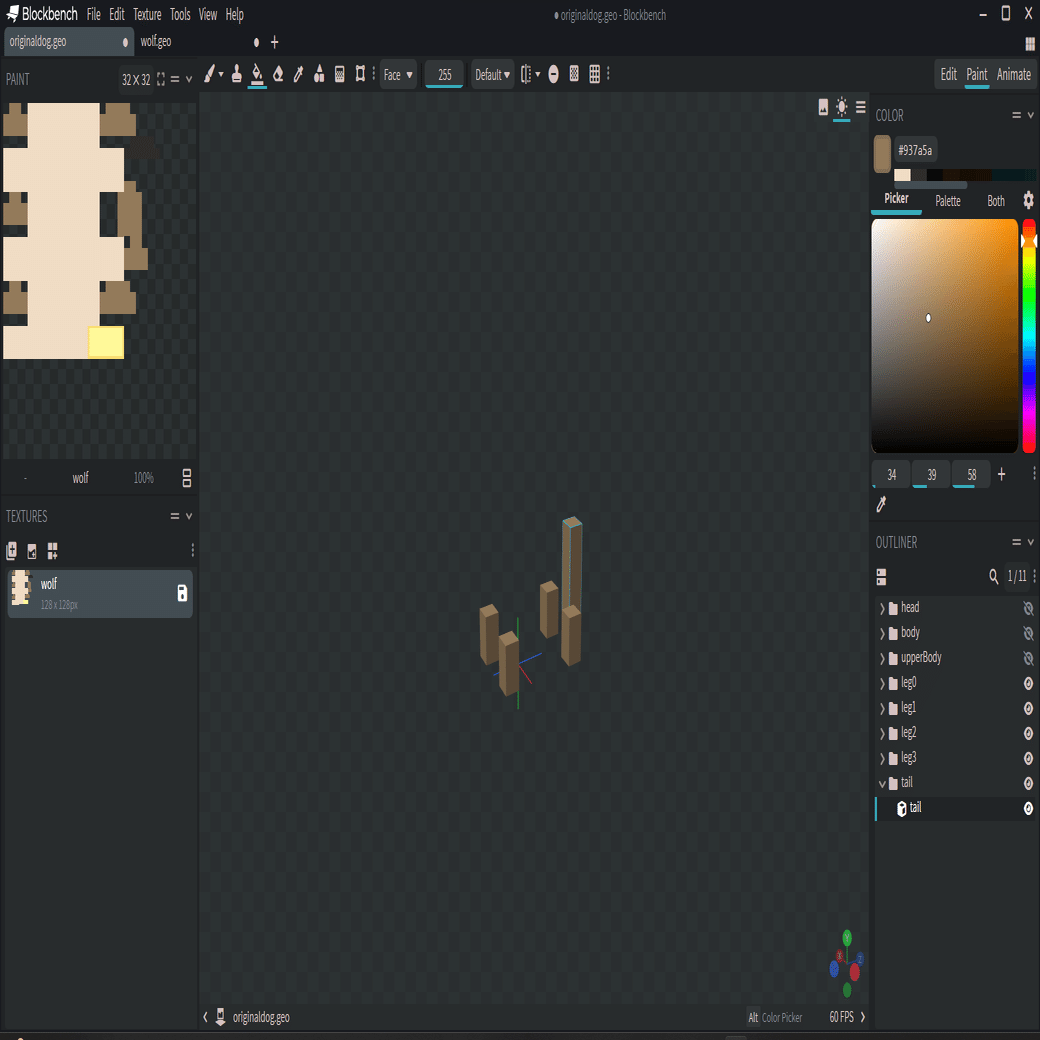Click the new tab plus button
Viewport: 1040px width, 1040px height.
click(275, 42)
